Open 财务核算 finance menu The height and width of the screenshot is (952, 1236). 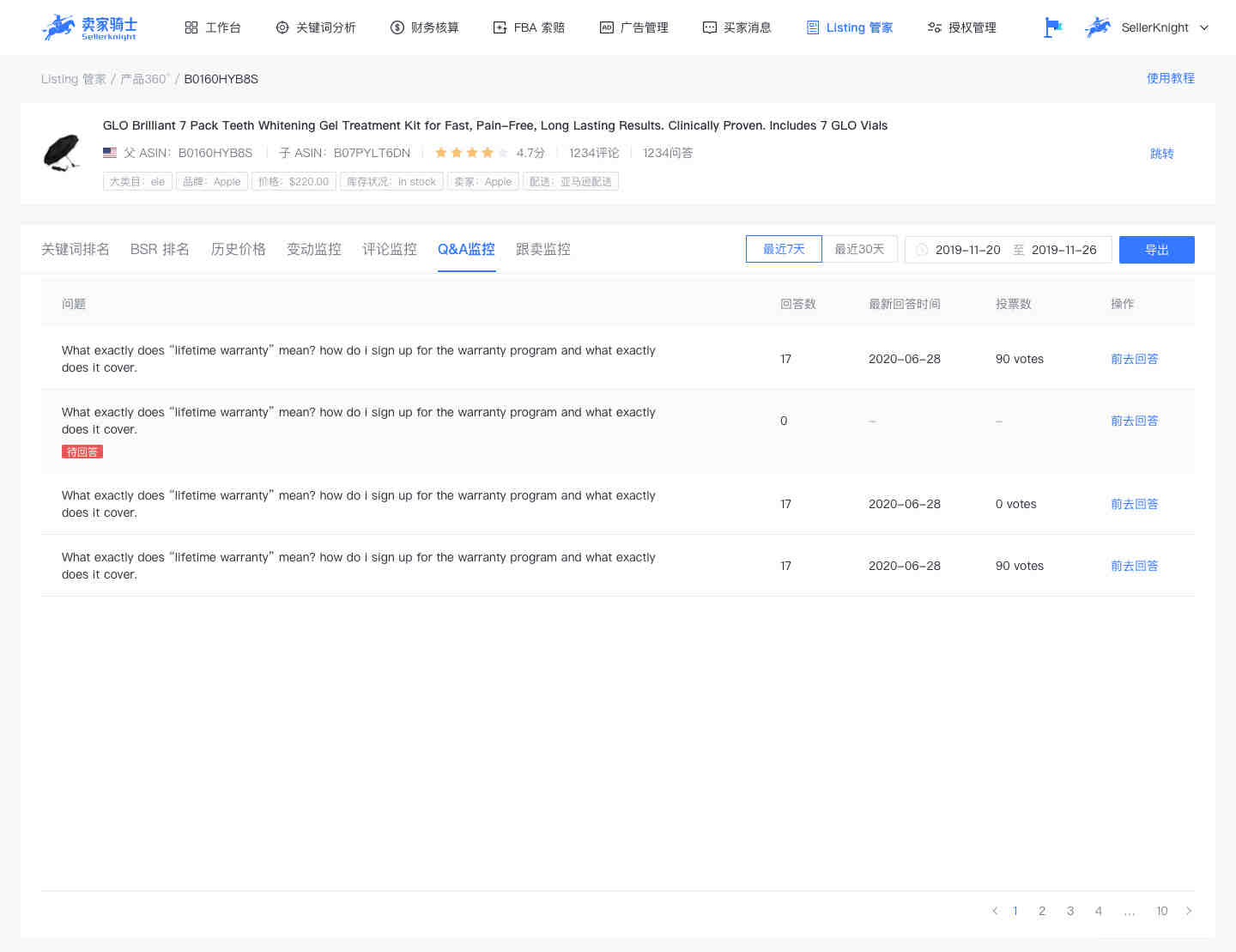[x=425, y=27]
